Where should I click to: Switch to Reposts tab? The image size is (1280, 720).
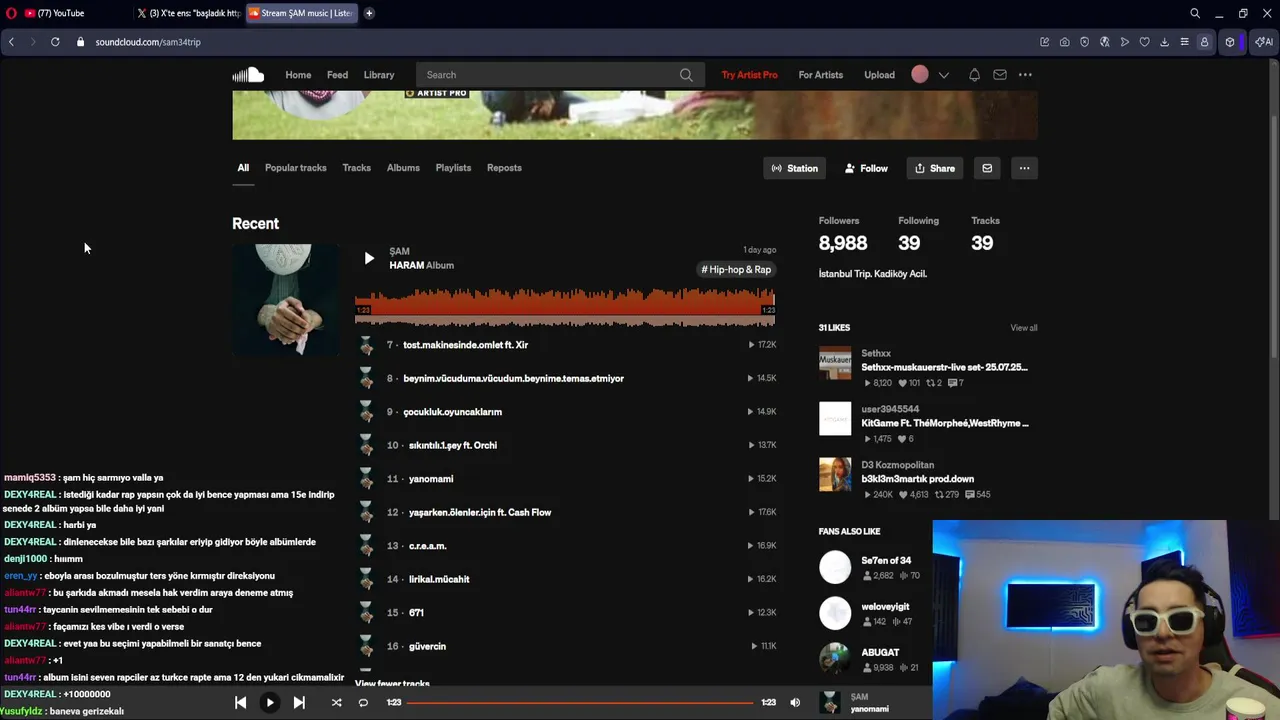[x=504, y=168]
